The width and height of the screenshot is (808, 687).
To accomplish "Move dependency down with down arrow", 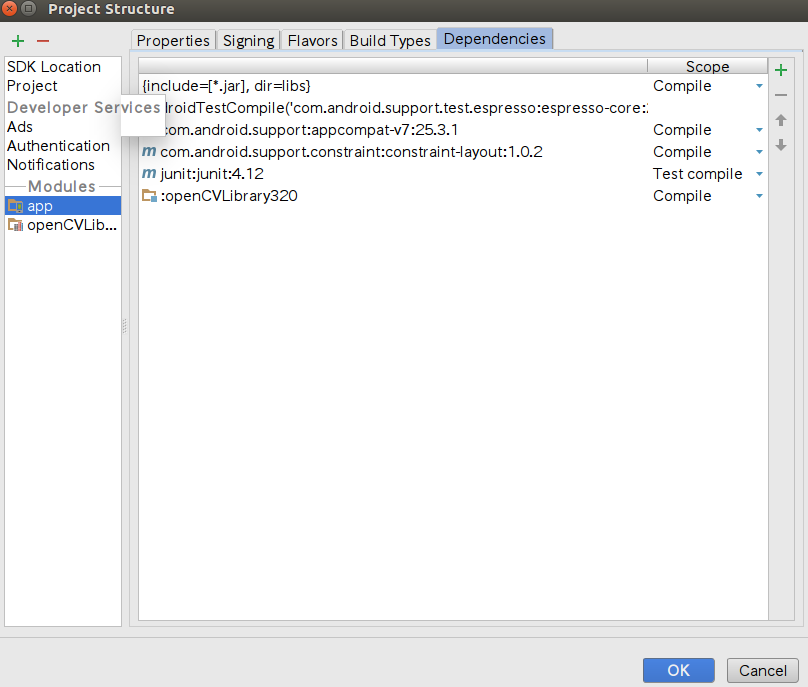I will click(781, 145).
